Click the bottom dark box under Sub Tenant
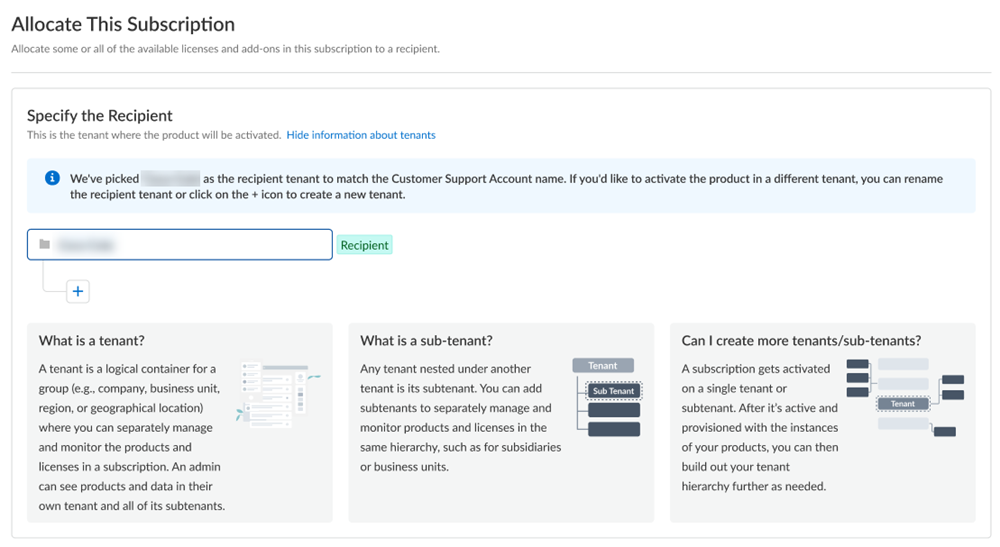Screen dimensions: 1000x547 coord(613,429)
